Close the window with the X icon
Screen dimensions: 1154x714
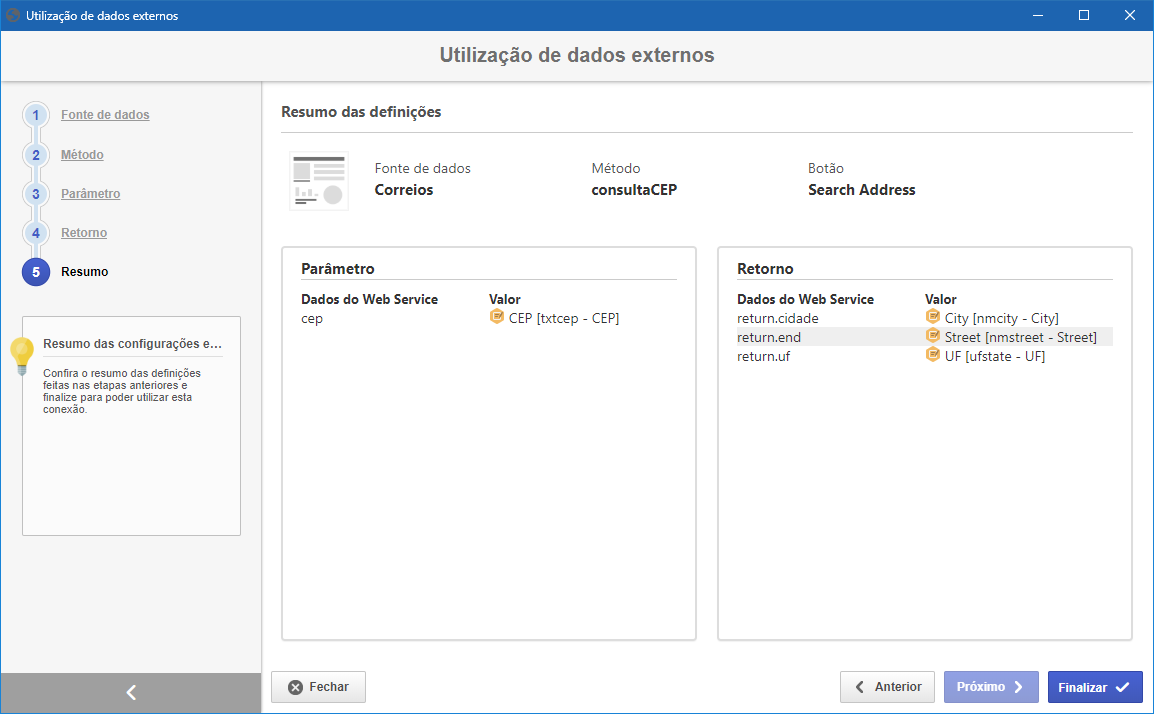[1130, 15]
